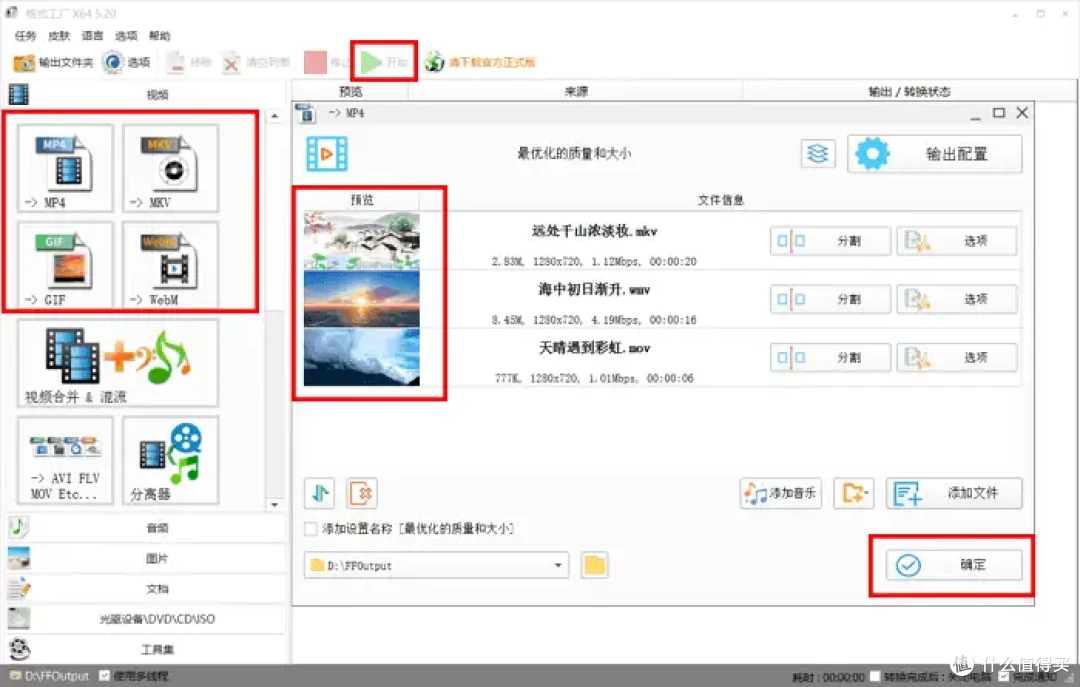This screenshot has height=687, width=1080.
Task: Open 选项 for 海中初日渐升.wmv
Action: (957, 300)
